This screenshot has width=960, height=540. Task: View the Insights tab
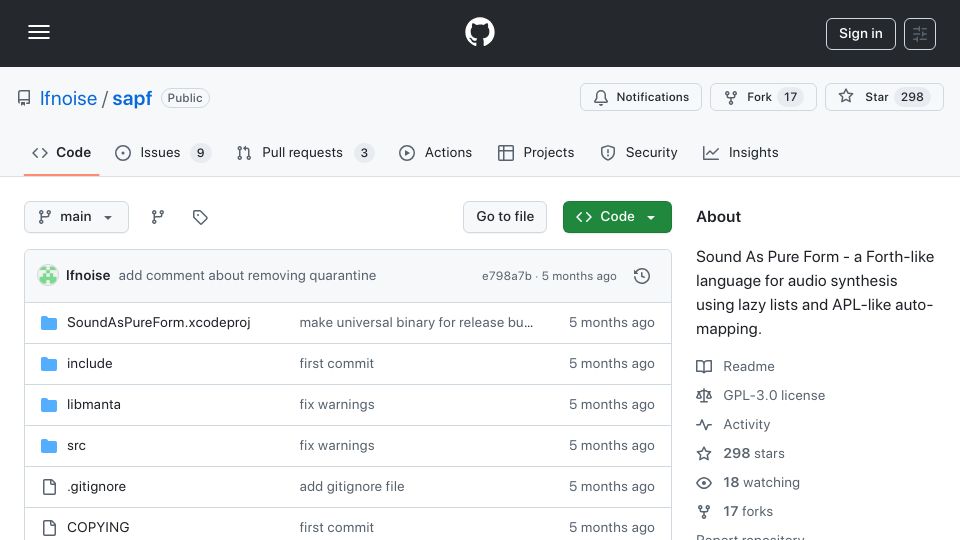pos(740,152)
